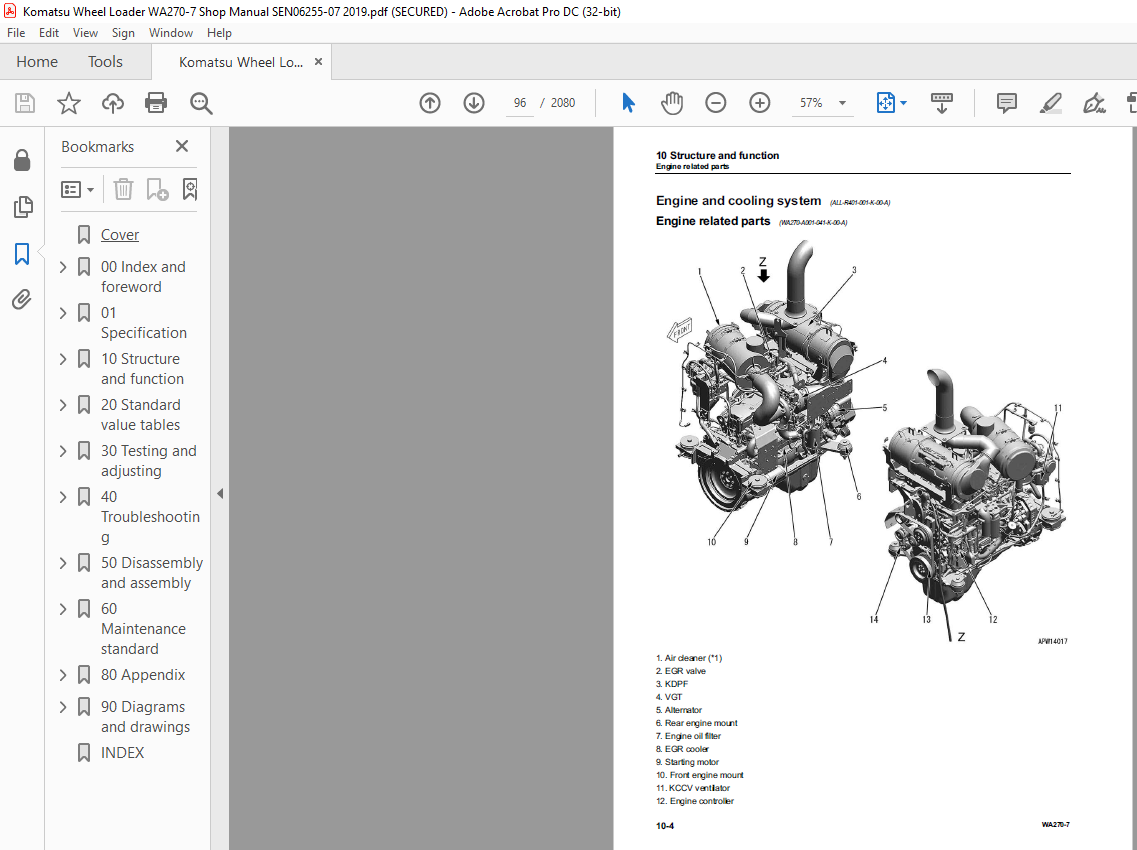Expand the 30 Testing and adjusting bookmark
1137x850 pixels.
tap(63, 451)
